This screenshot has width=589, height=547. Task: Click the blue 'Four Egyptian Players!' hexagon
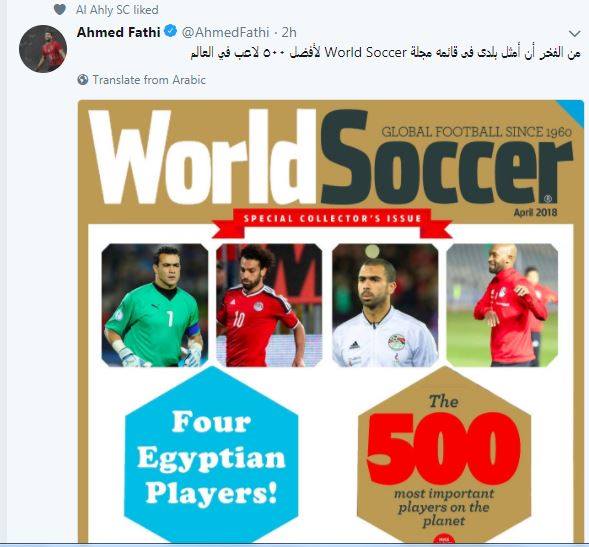pyautogui.click(x=211, y=455)
